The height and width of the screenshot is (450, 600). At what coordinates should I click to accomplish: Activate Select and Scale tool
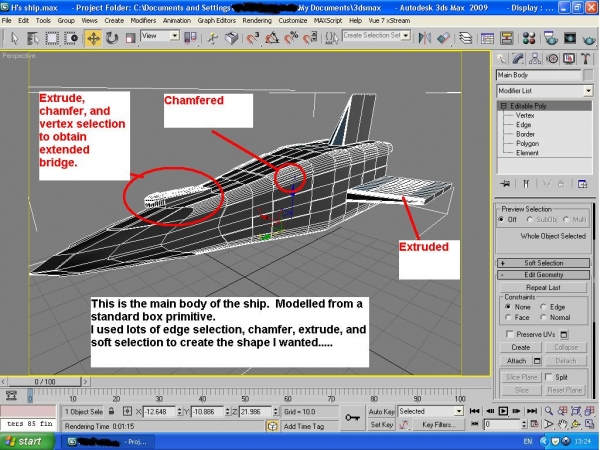click(130, 38)
